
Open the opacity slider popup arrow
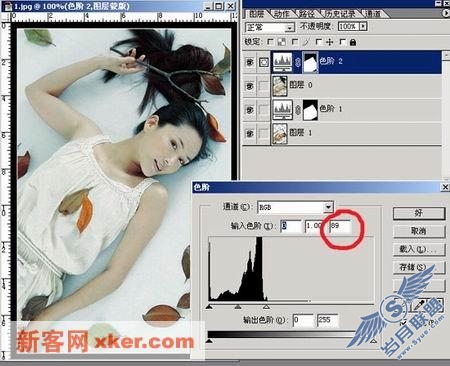tap(364, 26)
